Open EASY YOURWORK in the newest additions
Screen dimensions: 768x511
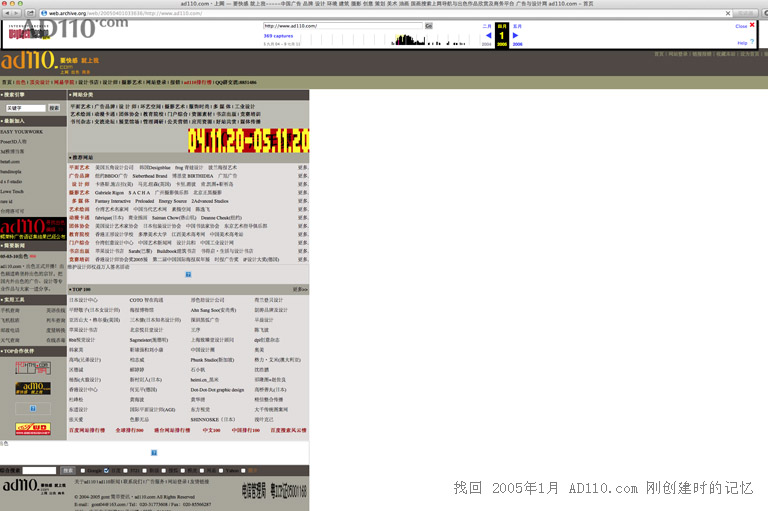pyautogui.click(x=22, y=132)
